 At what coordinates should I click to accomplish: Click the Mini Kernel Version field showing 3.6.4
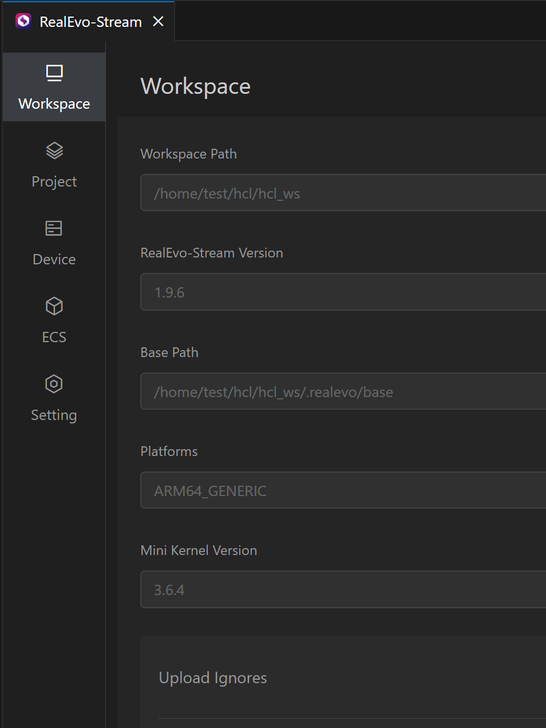coord(343,590)
